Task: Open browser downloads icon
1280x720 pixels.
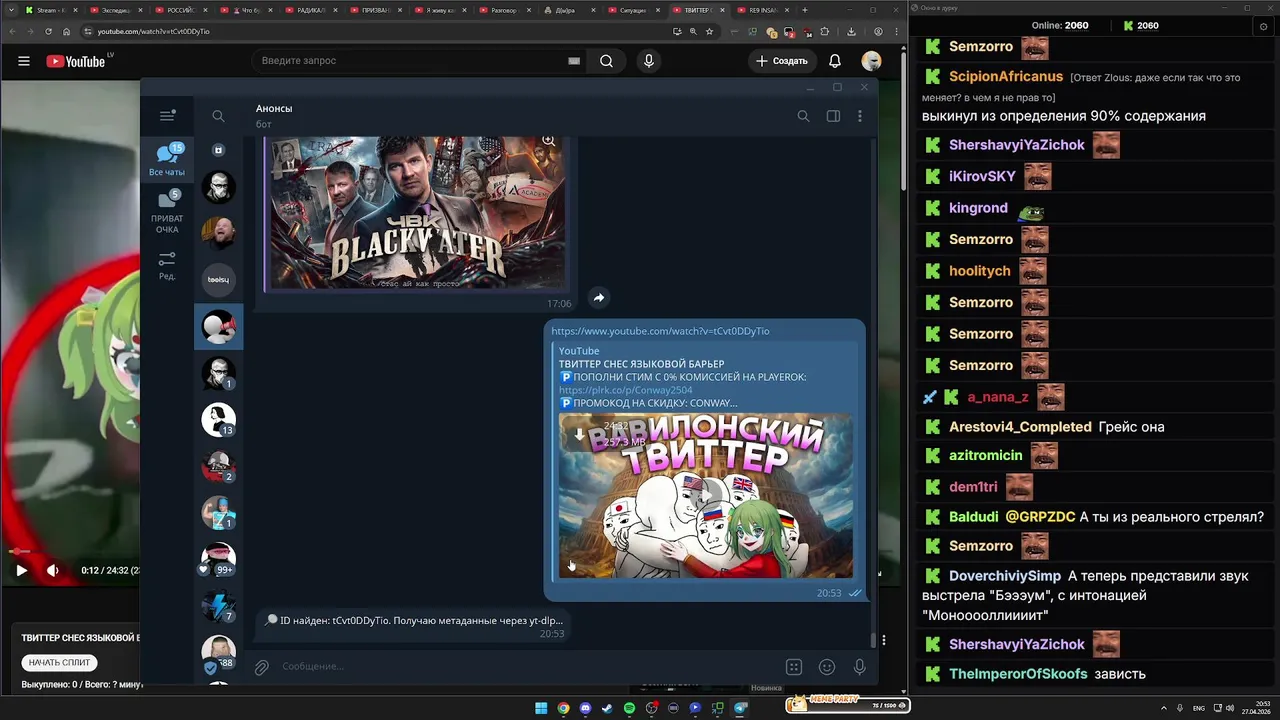Action: tap(851, 31)
